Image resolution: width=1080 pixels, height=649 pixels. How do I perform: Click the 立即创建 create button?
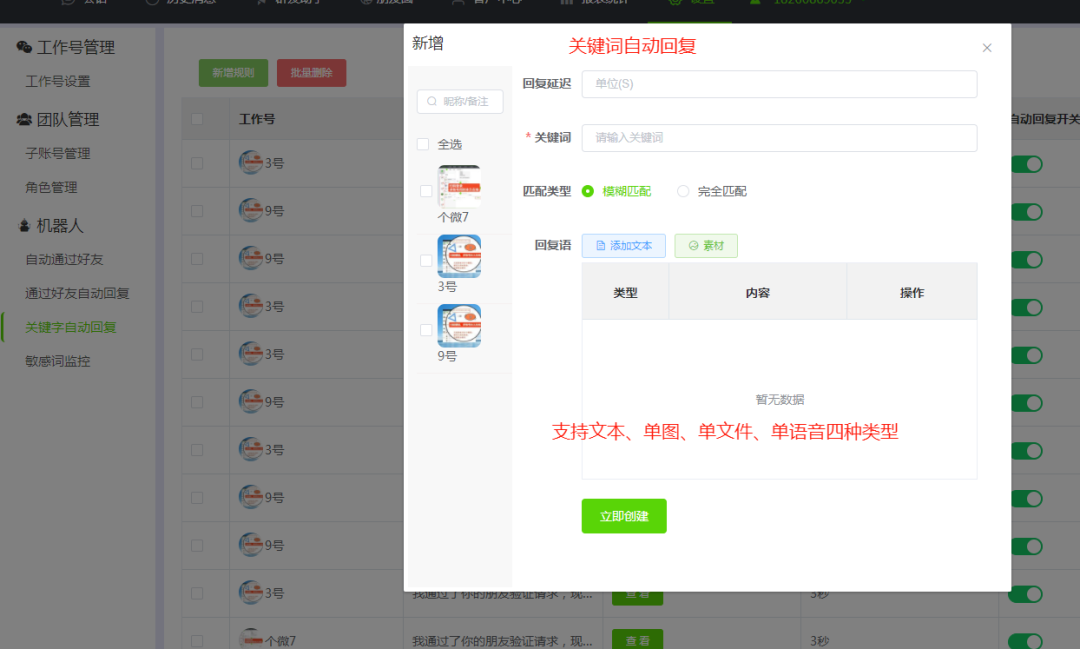point(624,516)
